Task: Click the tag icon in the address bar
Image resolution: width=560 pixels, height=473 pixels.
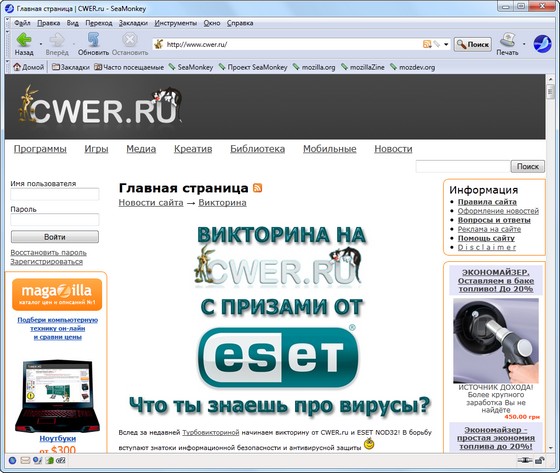Action: click(x=437, y=44)
